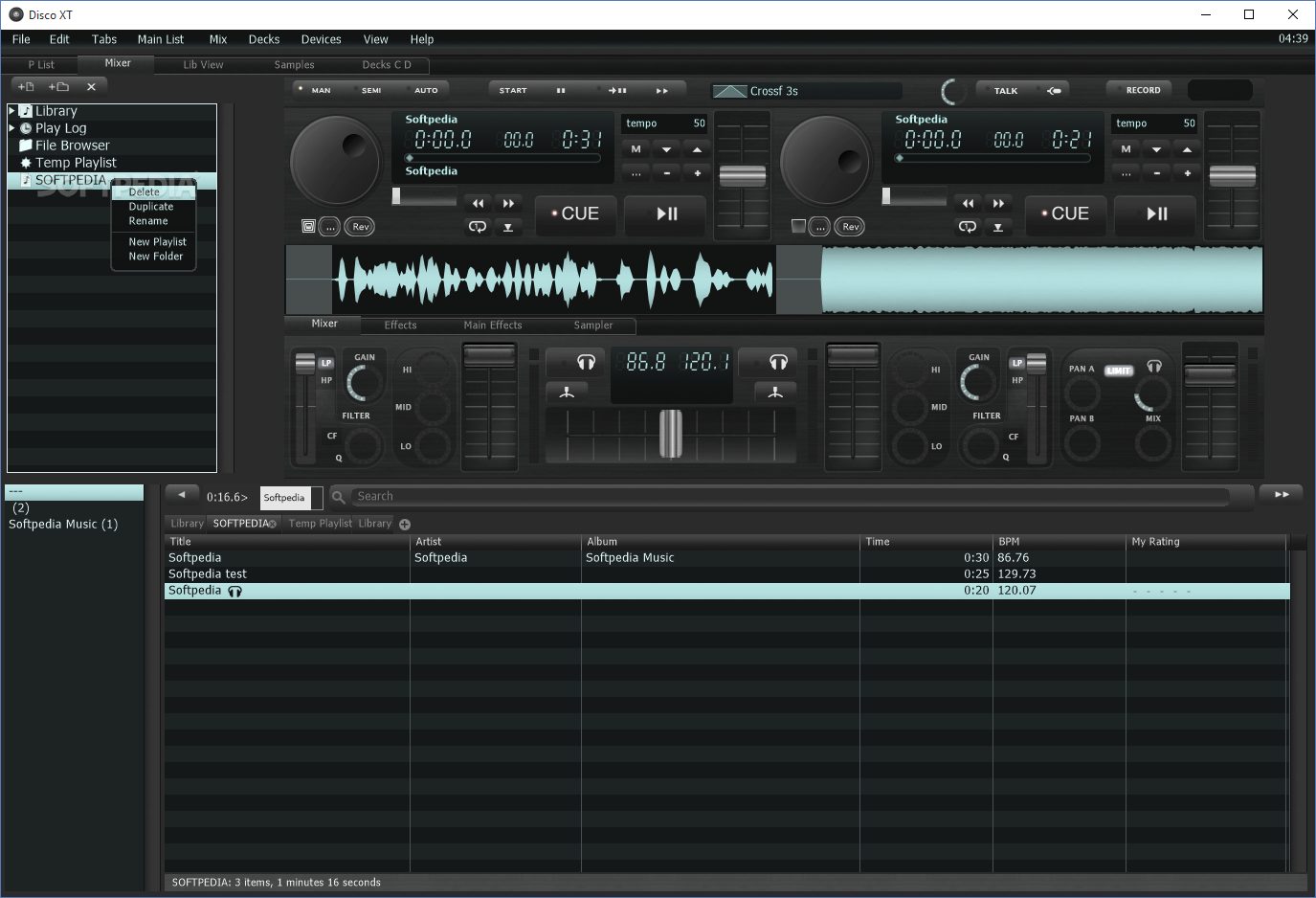Image resolution: width=1316 pixels, height=898 pixels.
Task: Click the add folder icon above the tree
Action: [x=58, y=87]
